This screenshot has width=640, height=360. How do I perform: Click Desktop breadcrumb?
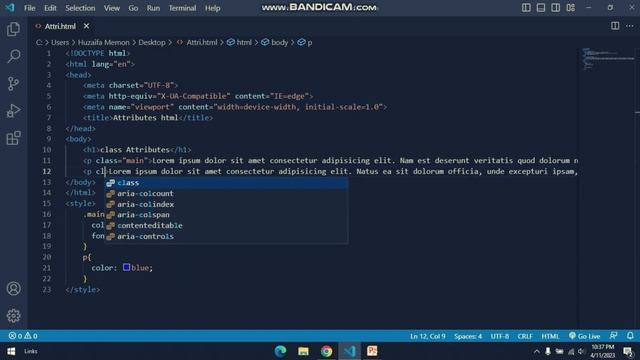click(152, 42)
